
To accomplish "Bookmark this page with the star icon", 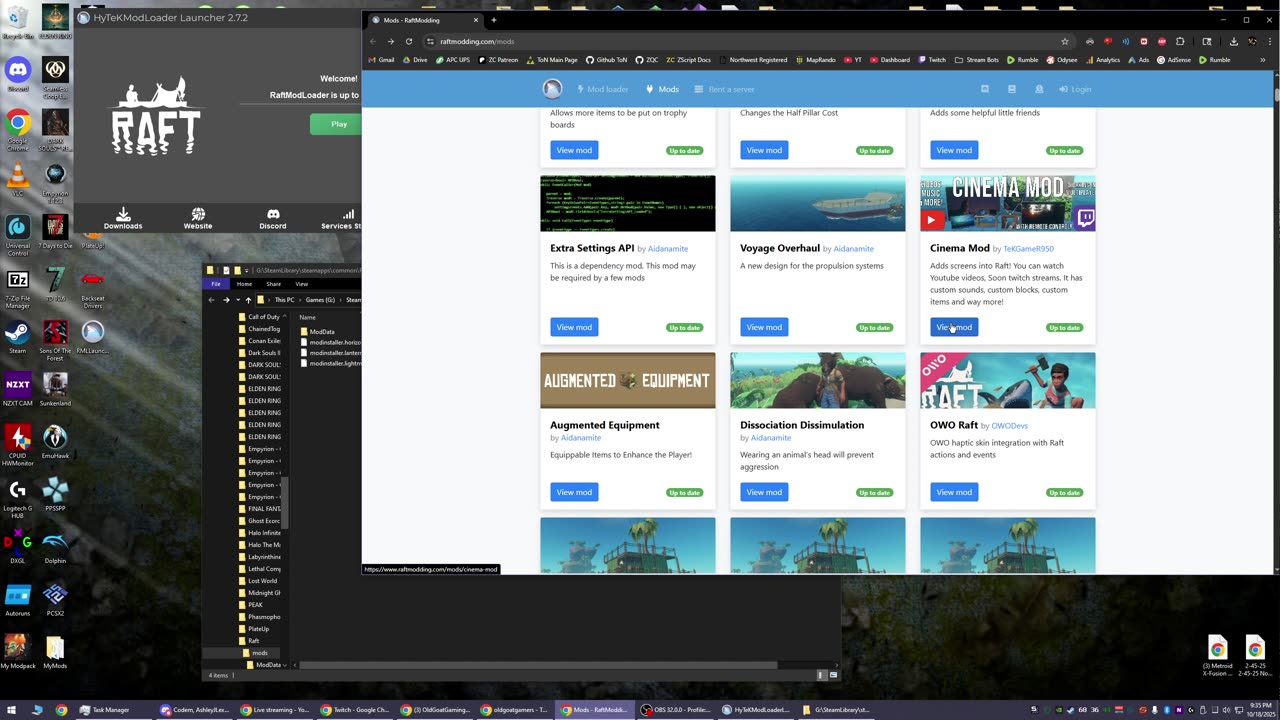I will [1065, 41].
